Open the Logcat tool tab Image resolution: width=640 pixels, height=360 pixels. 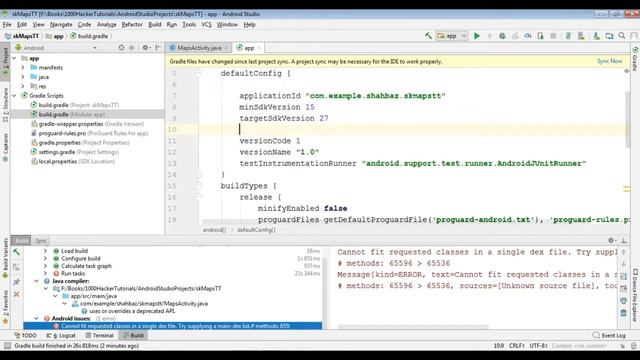click(x=61, y=336)
